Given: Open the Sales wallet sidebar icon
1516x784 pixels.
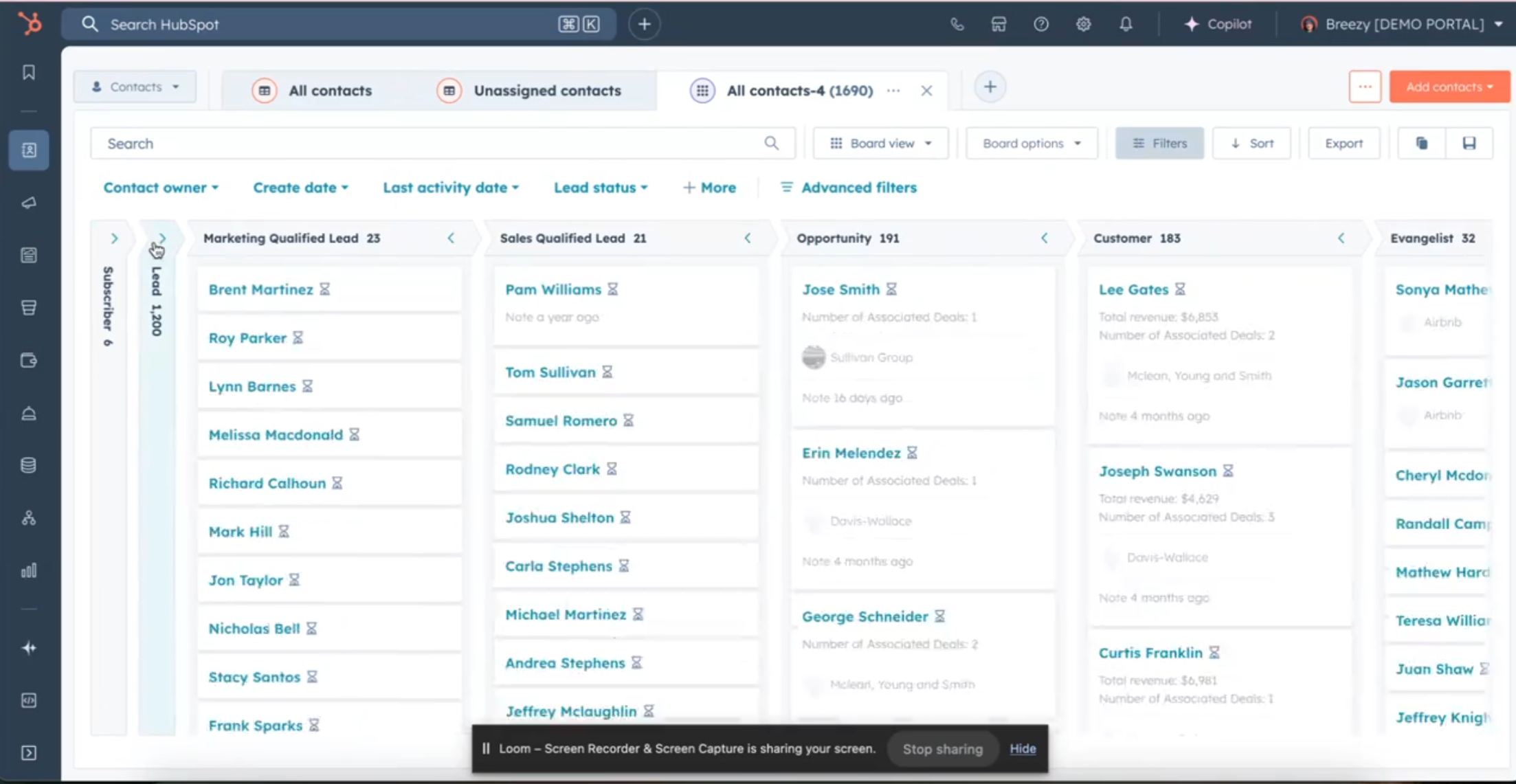Looking at the screenshot, I should (29, 360).
